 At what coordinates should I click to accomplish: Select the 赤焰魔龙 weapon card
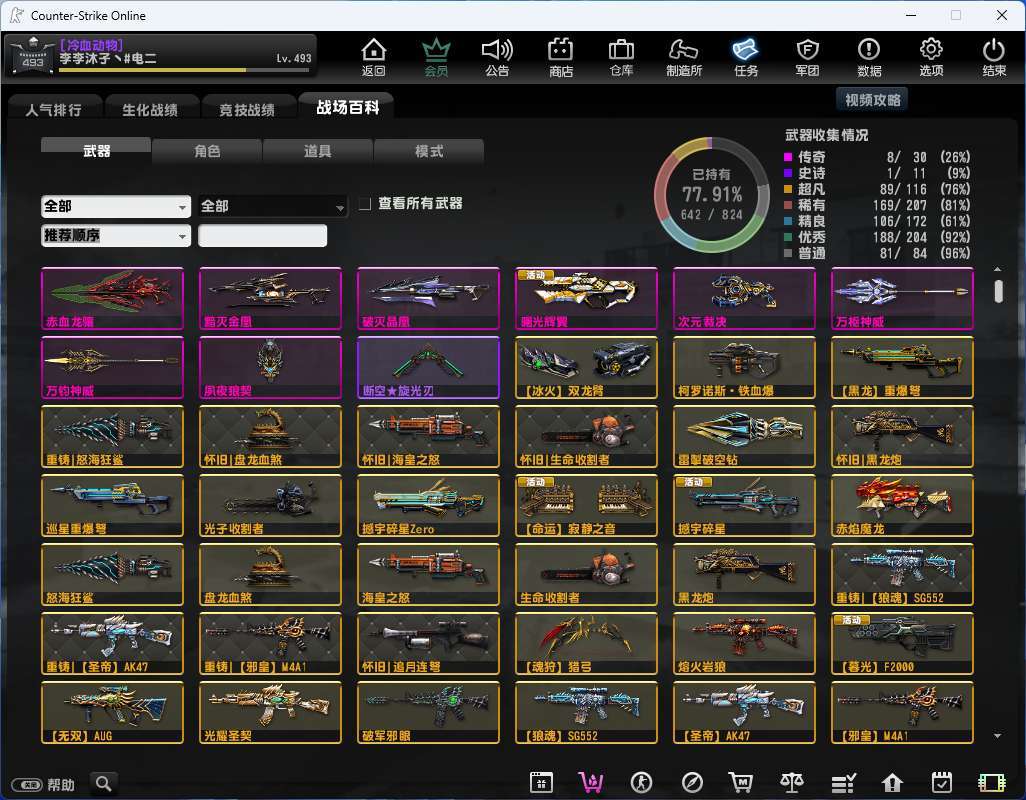coord(902,506)
